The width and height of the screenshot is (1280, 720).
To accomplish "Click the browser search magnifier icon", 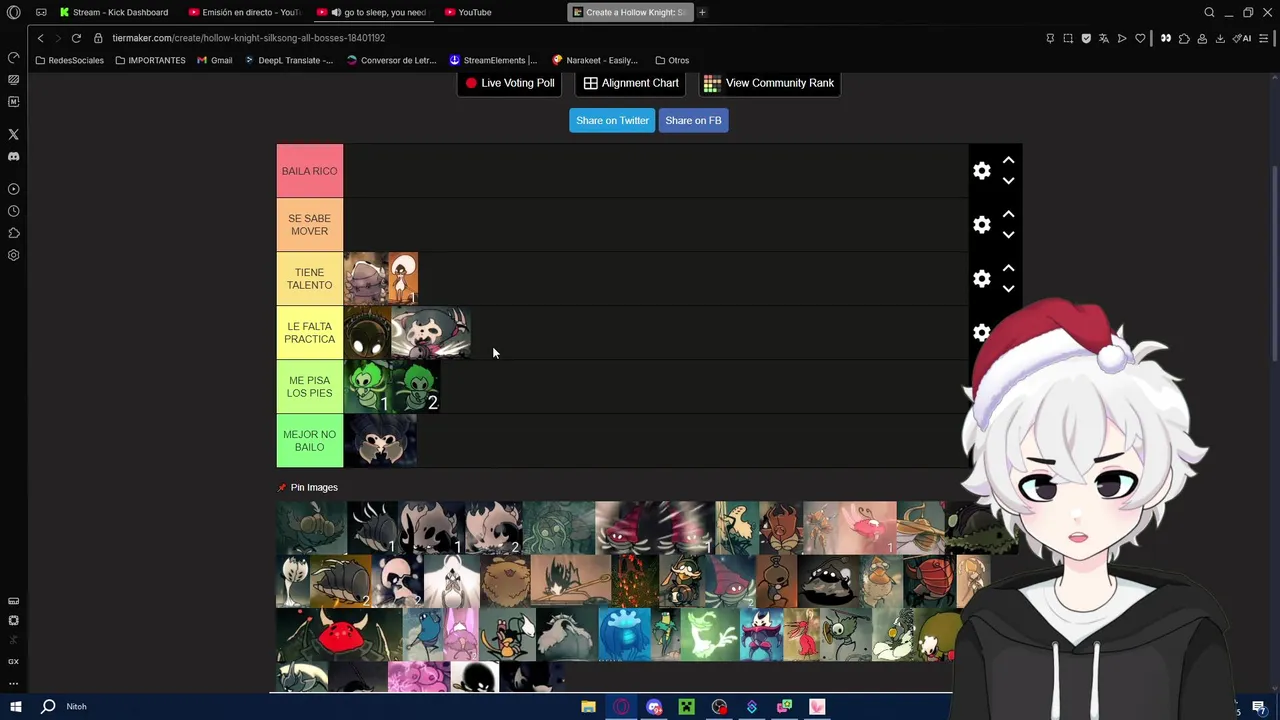I will pos(1209,12).
